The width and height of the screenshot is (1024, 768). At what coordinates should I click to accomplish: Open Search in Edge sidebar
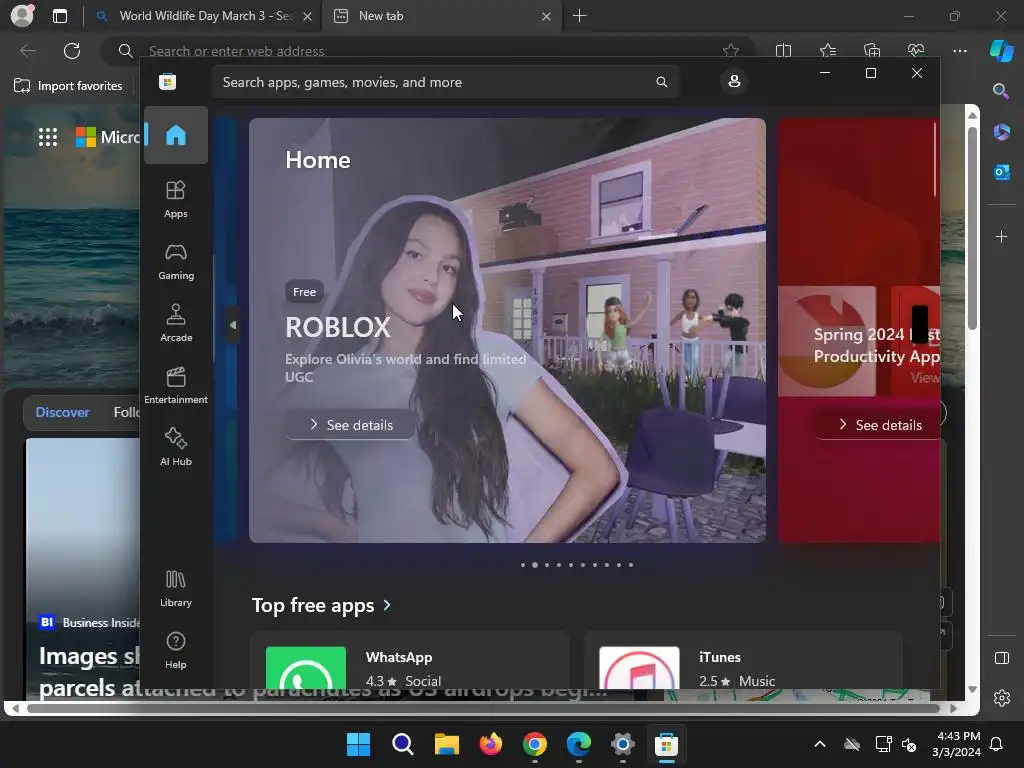pos(1001,91)
